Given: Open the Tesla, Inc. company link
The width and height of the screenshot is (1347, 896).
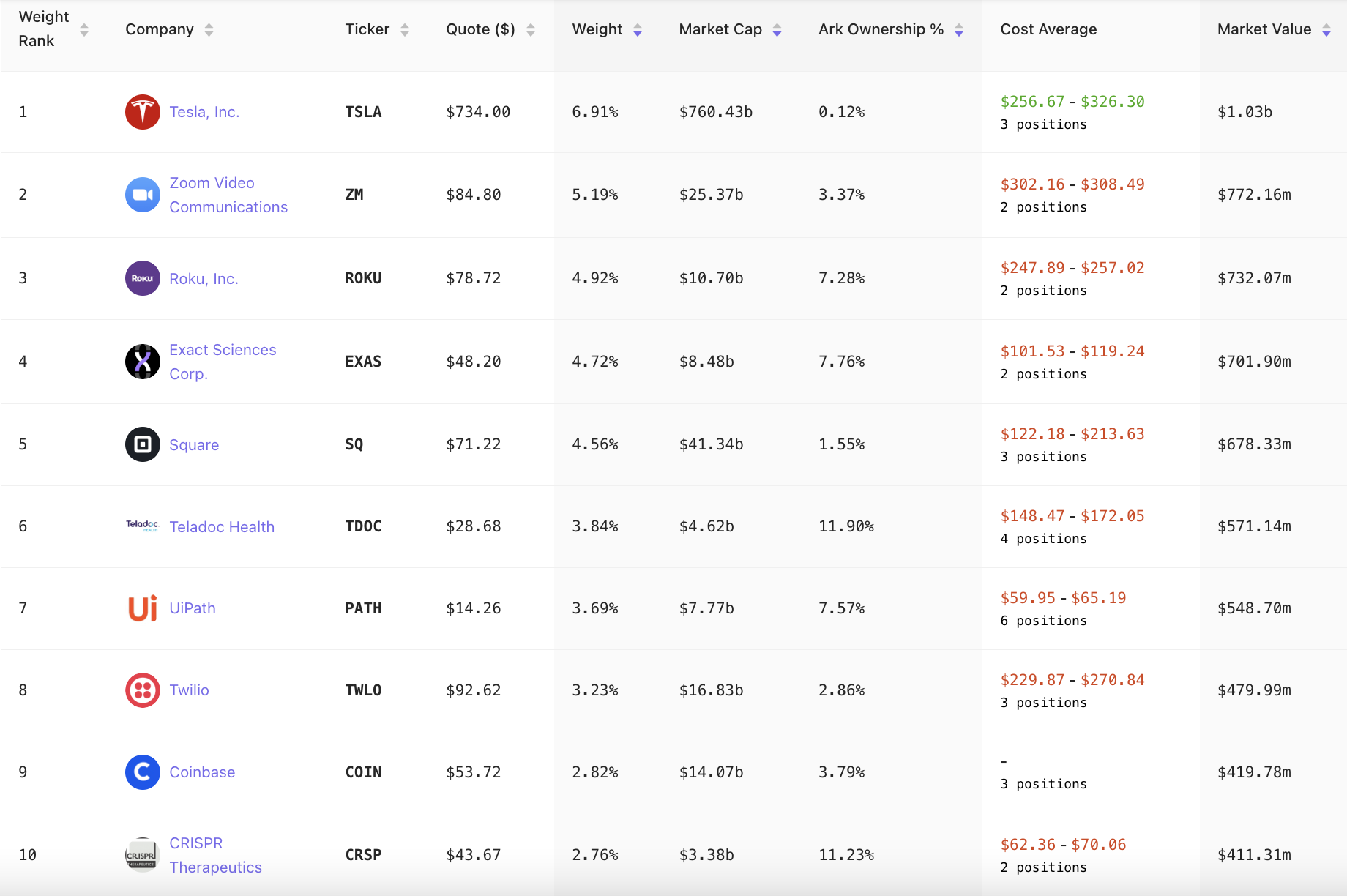Looking at the screenshot, I should 204,112.
